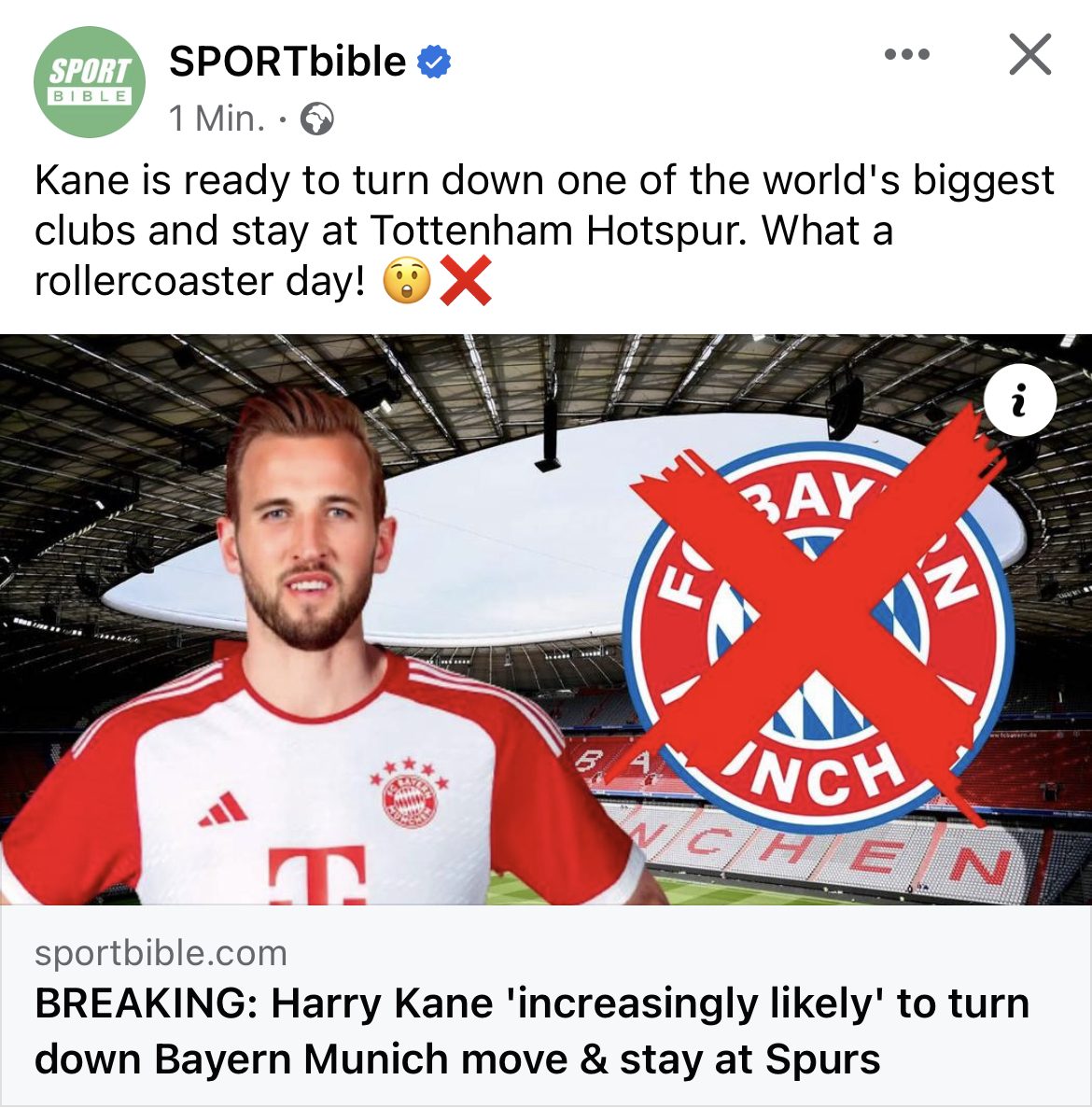This screenshot has height=1108, width=1092.
Task: Click the blue verified badge
Action: (434, 63)
